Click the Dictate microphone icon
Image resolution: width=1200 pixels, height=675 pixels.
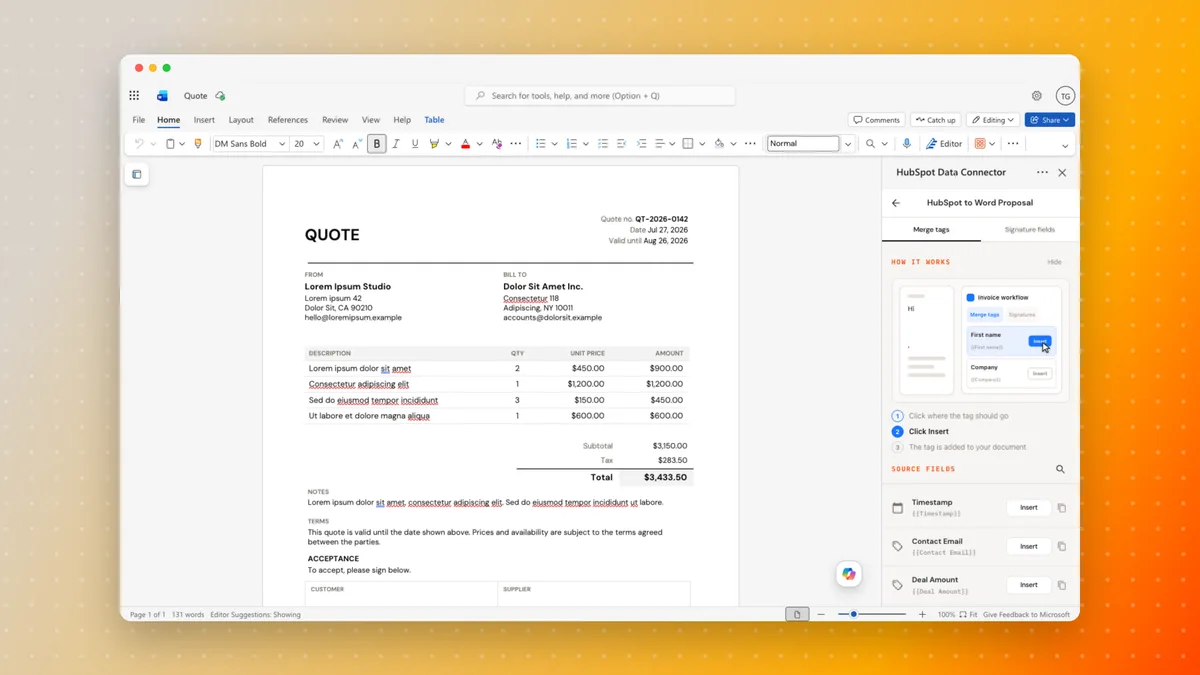pos(906,144)
